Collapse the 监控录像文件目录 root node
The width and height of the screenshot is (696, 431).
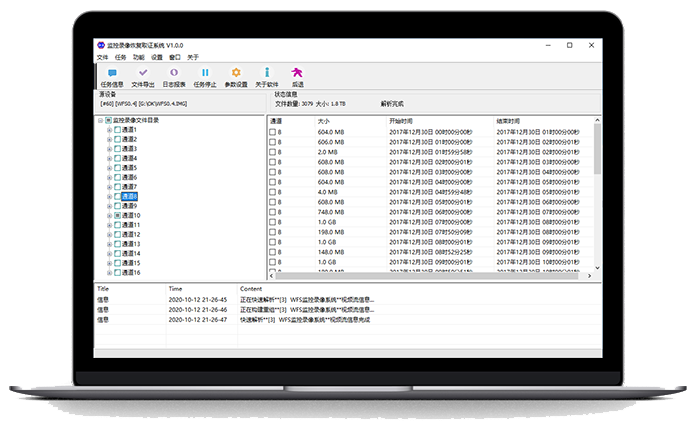101,120
